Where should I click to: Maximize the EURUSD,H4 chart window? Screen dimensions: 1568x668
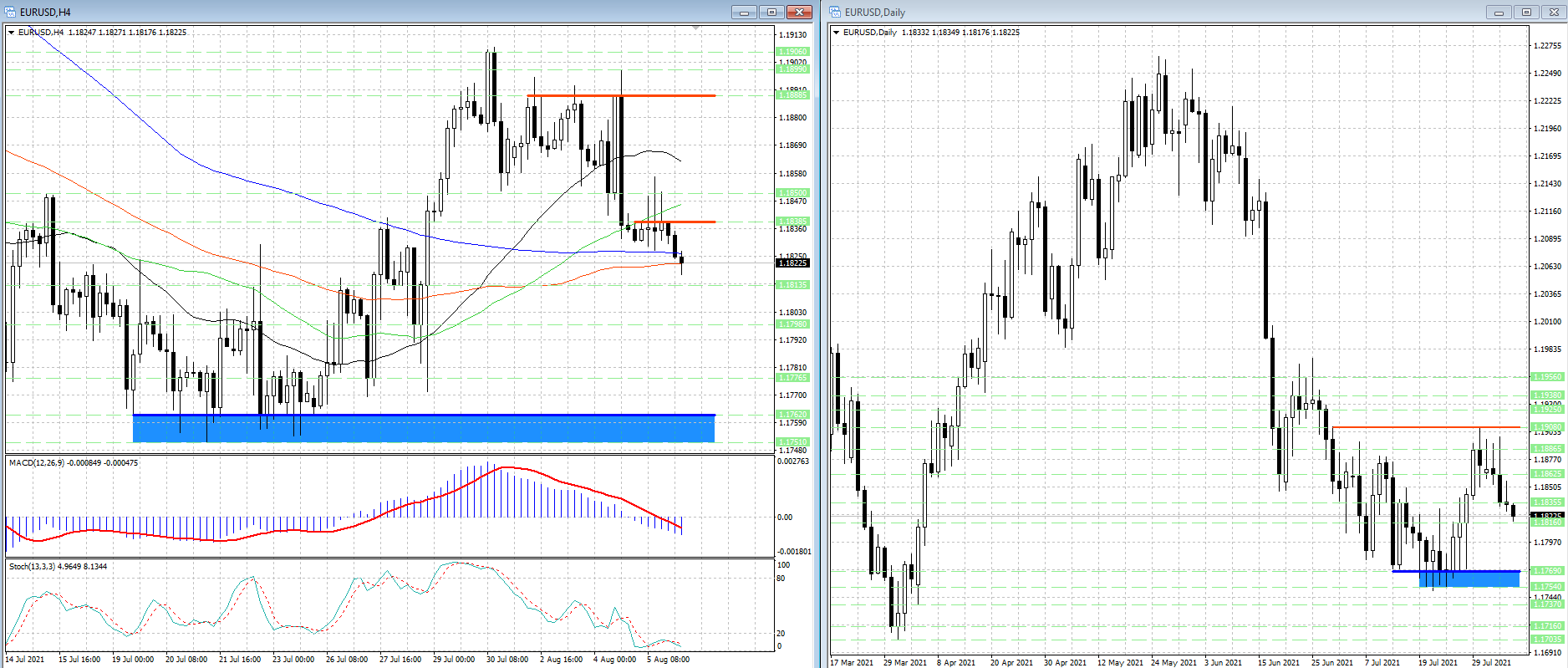click(x=771, y=12)
